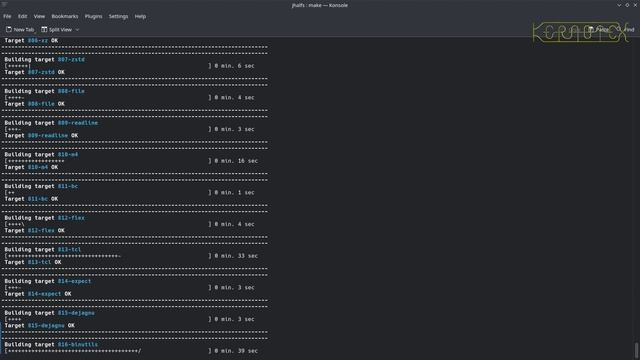Screen dimensions: 640x360
Task: Open the Help menu
Action: click(x=140, y=16)
